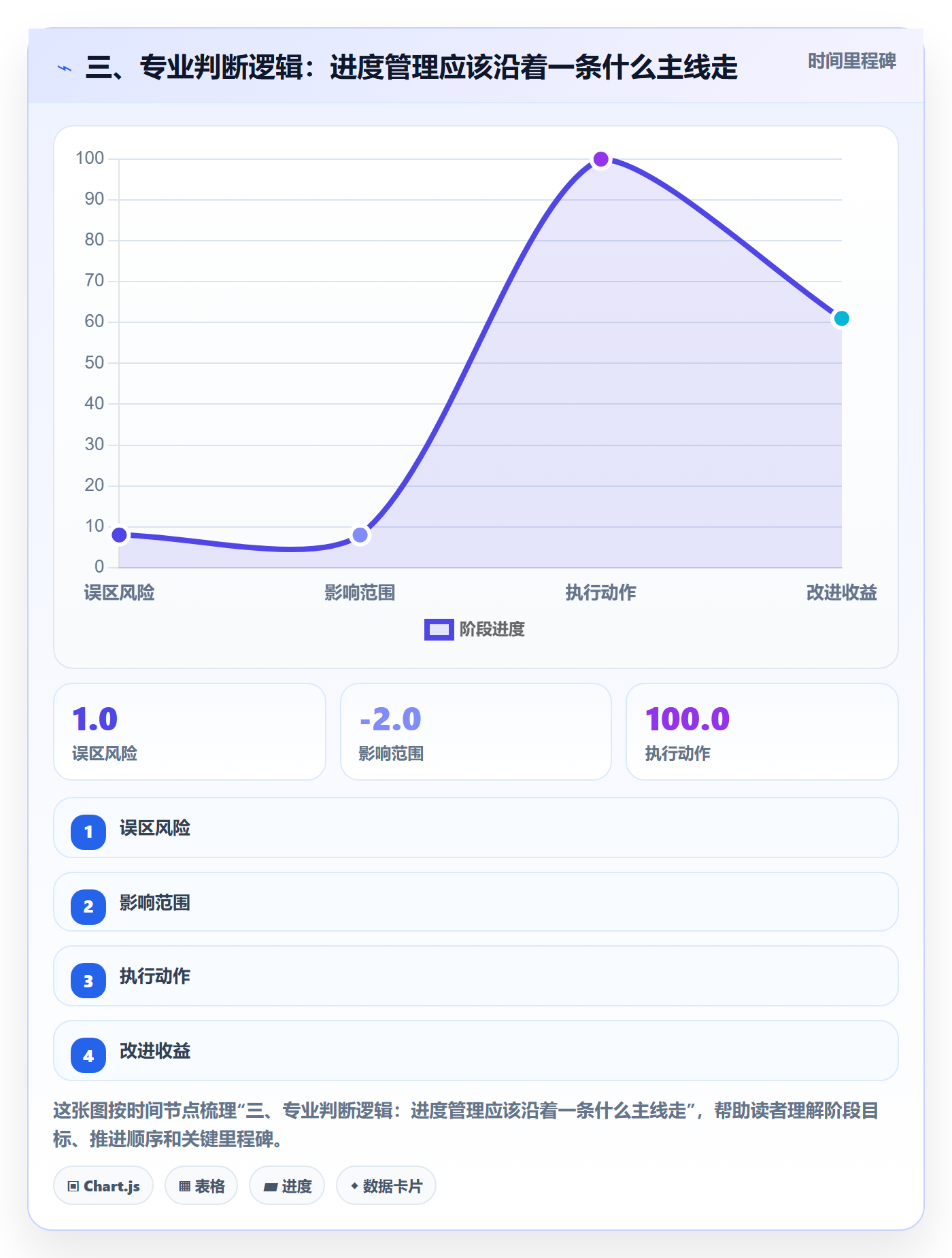Image resolution: width=952 pixels, height=1258 pixels.
Task: Click the 20 tick label on the y-axis
Action: tap(95, 486)
